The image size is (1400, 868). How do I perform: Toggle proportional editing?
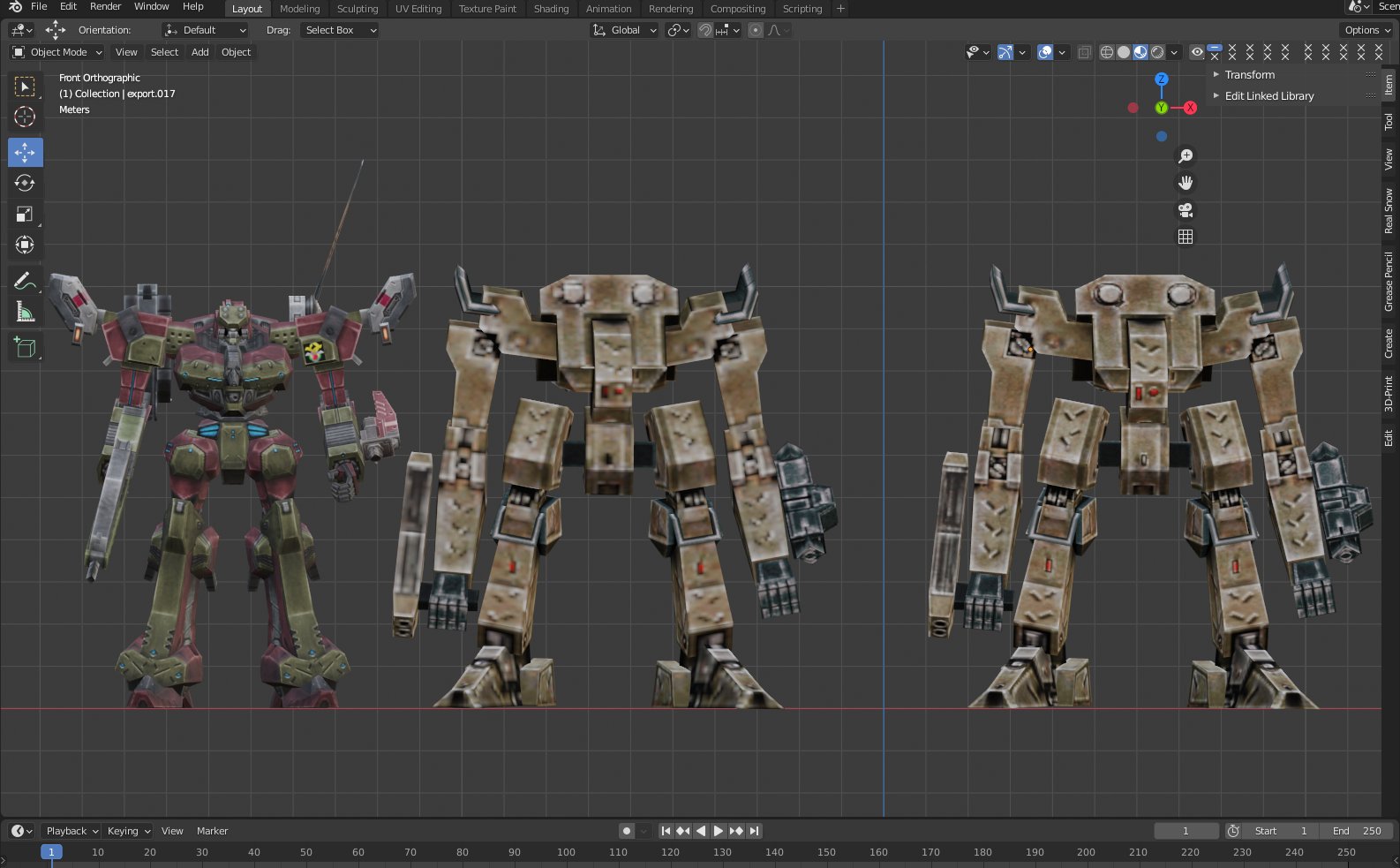coord(756,30)
